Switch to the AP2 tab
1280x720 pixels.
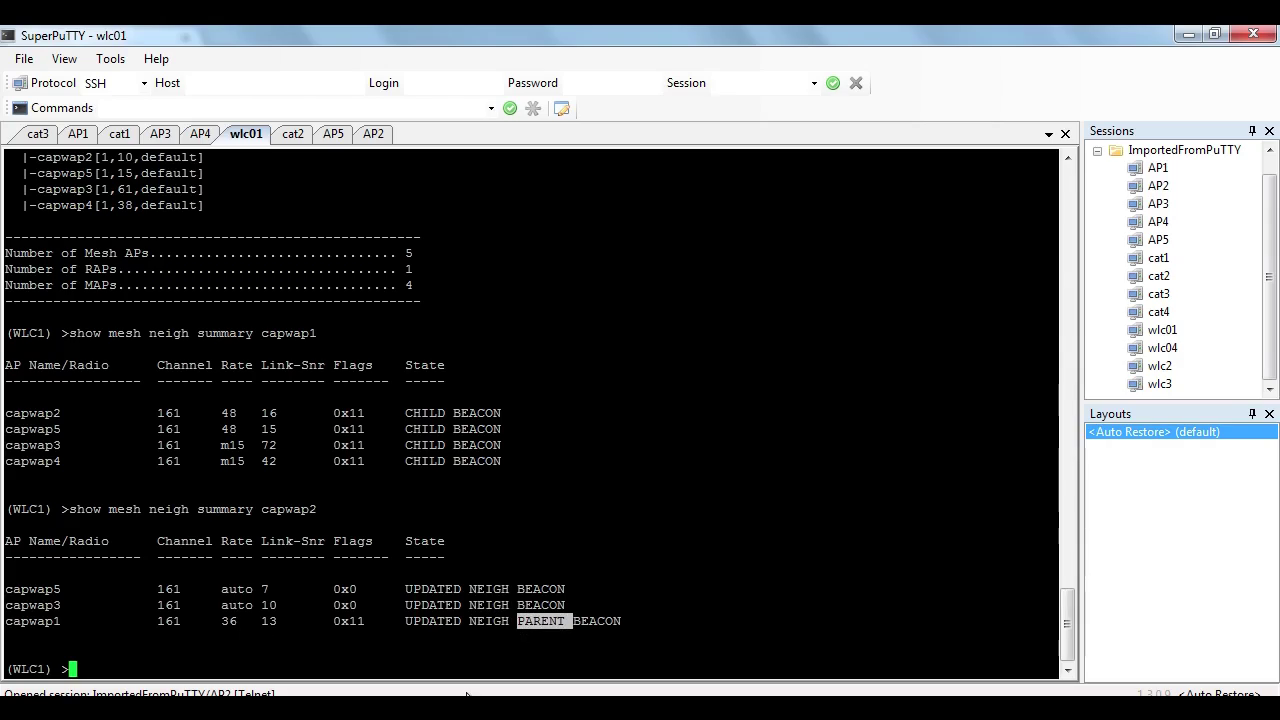[x=372, y=134]
